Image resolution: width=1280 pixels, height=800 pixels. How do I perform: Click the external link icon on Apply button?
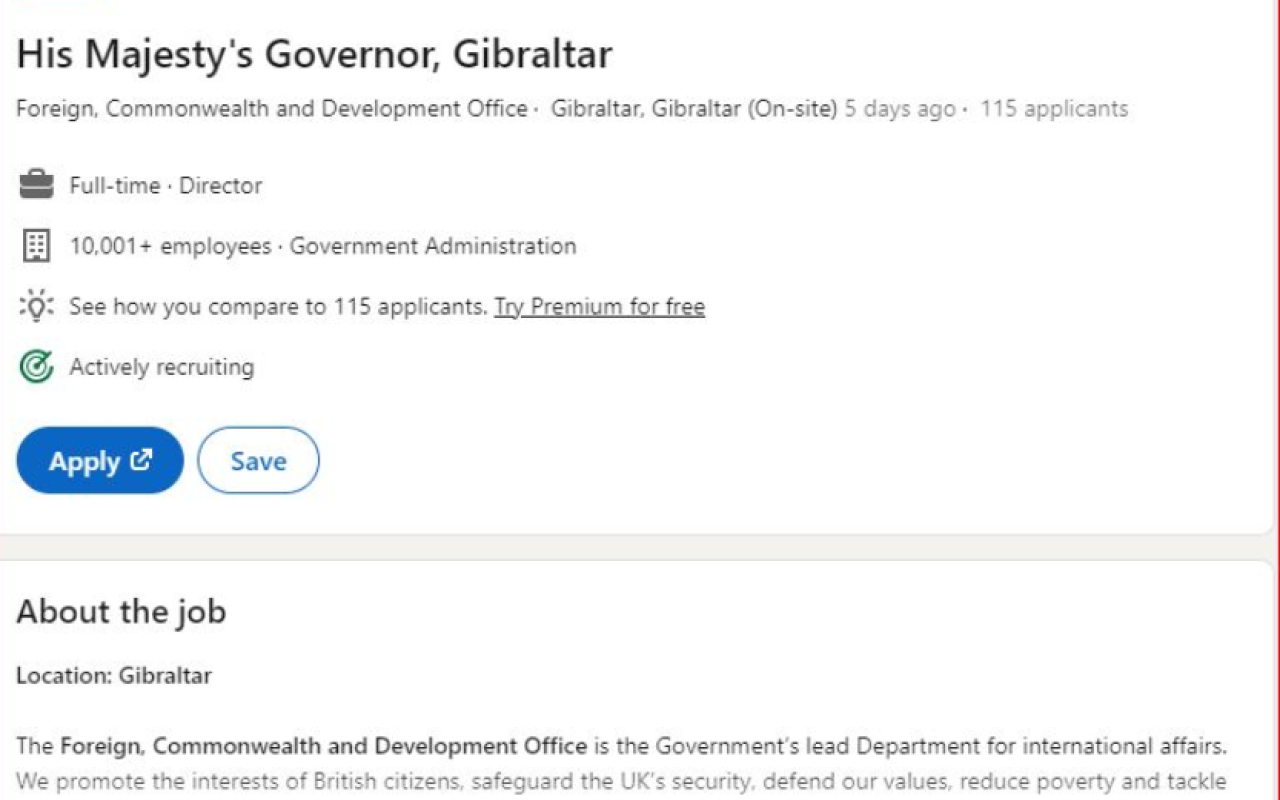pyautogui.click(x=141, y=460)
